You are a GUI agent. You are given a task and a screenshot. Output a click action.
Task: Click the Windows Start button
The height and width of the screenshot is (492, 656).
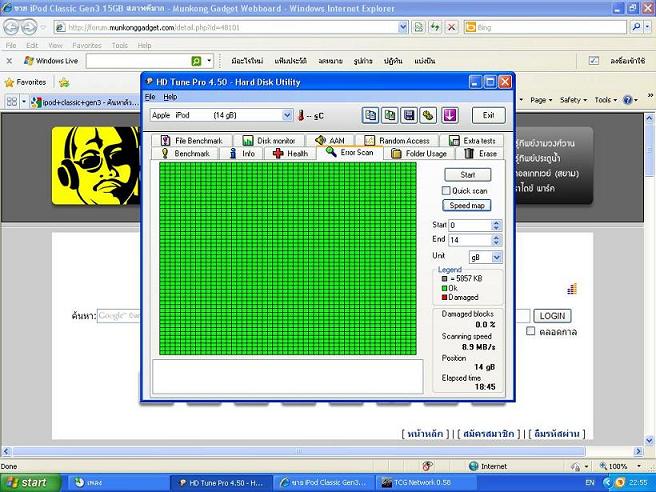29,482
